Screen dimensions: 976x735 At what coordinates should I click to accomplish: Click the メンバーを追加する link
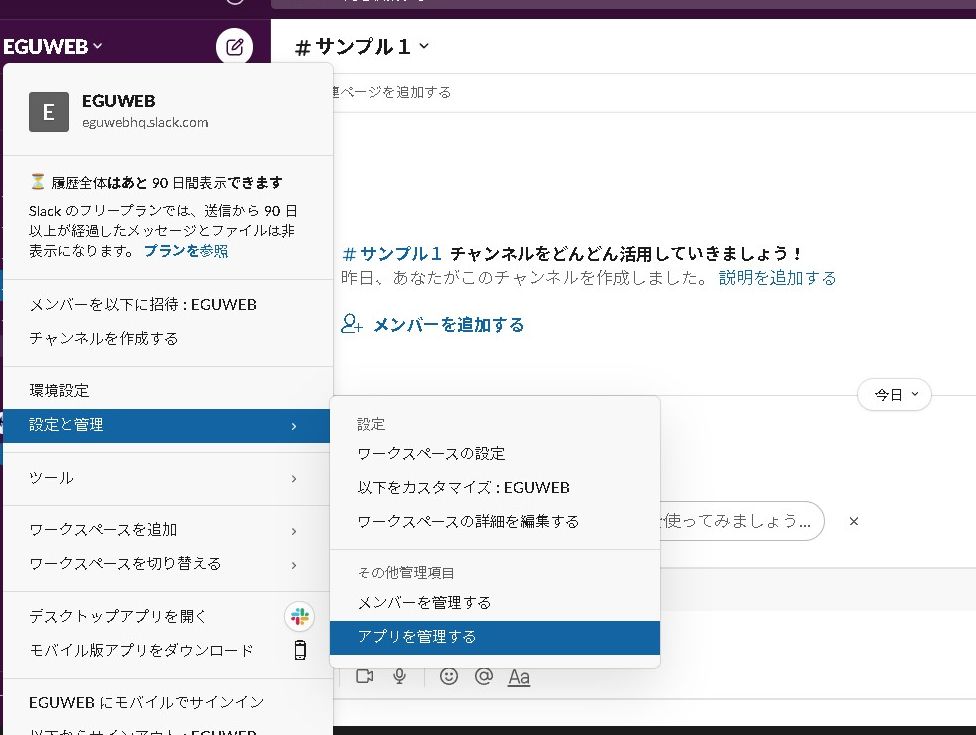point(449,324)
